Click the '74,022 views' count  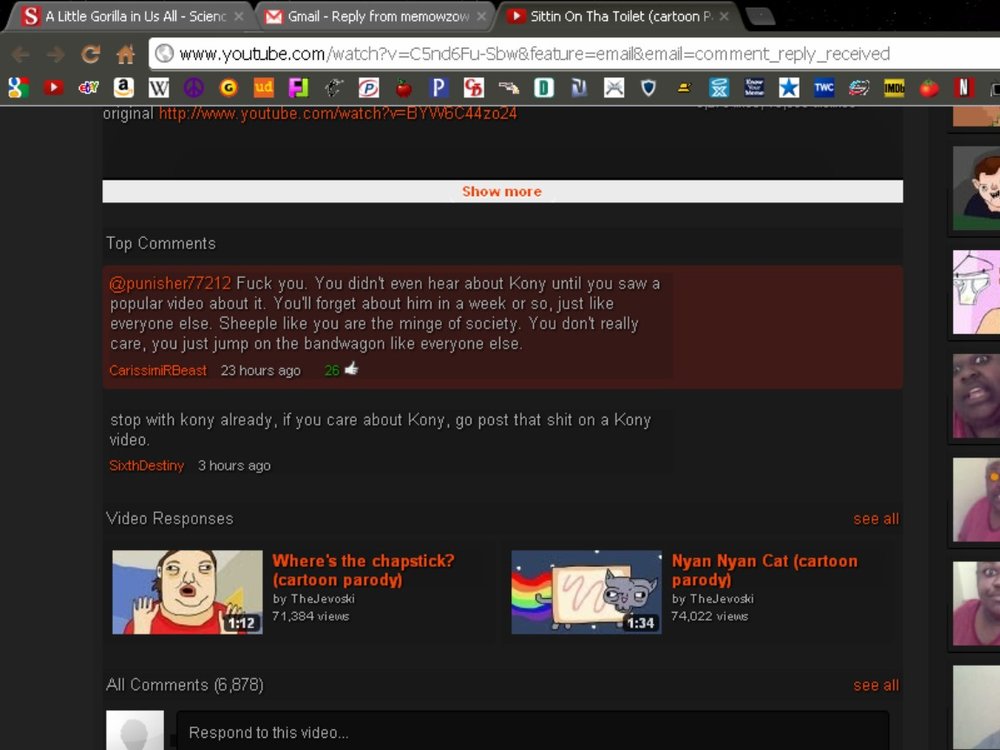point(709,616)
